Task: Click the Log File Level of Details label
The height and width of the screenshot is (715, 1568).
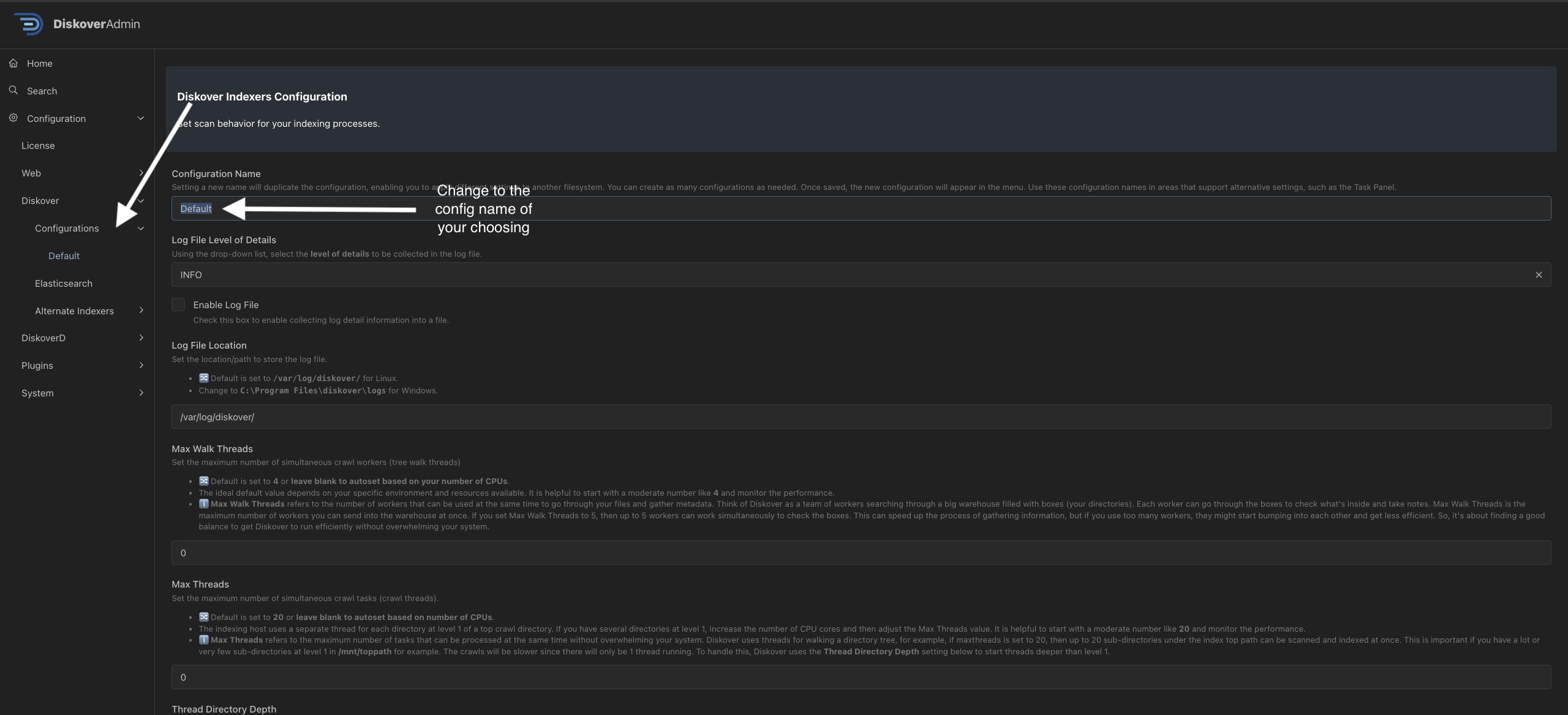Action: (x=224, y=240)
